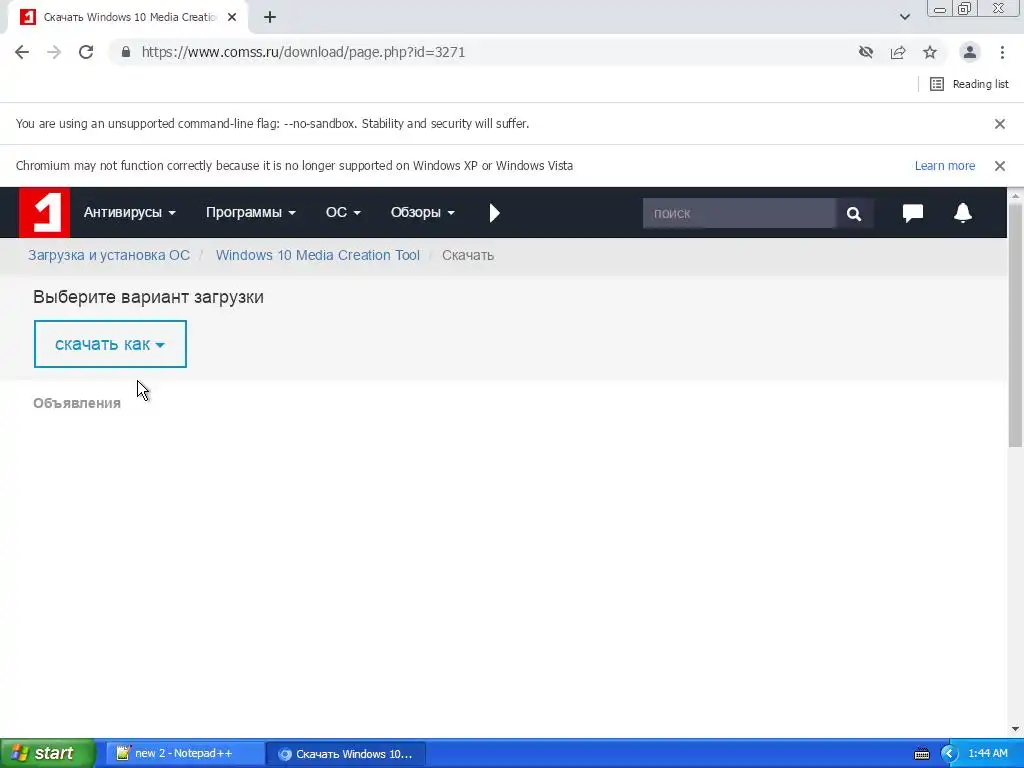Click the forward navigation arrow
The height and width of the screenshot is (768, 1024).
point(54,52)
